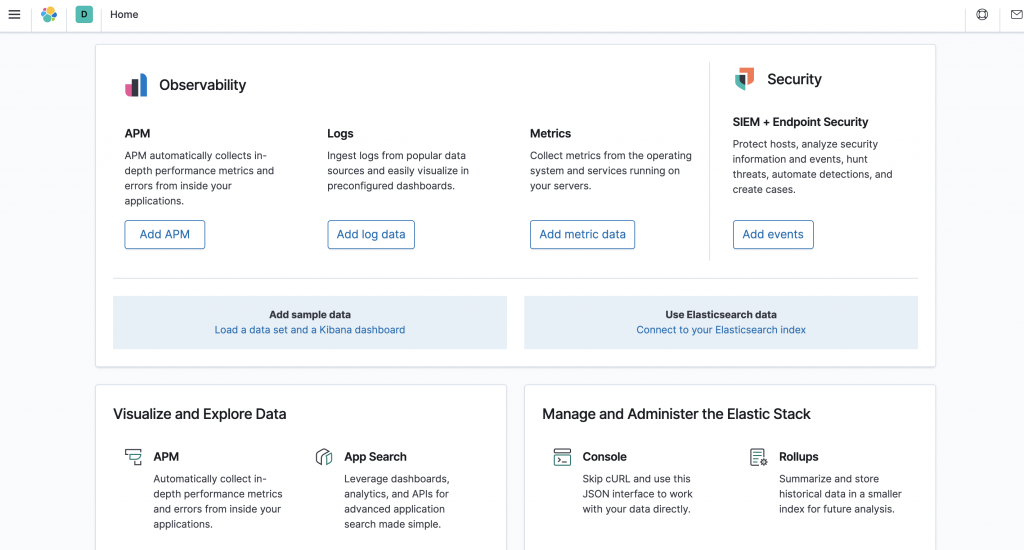Click the Add APM button
This screenshot has width=1024, height=550.
165,235
